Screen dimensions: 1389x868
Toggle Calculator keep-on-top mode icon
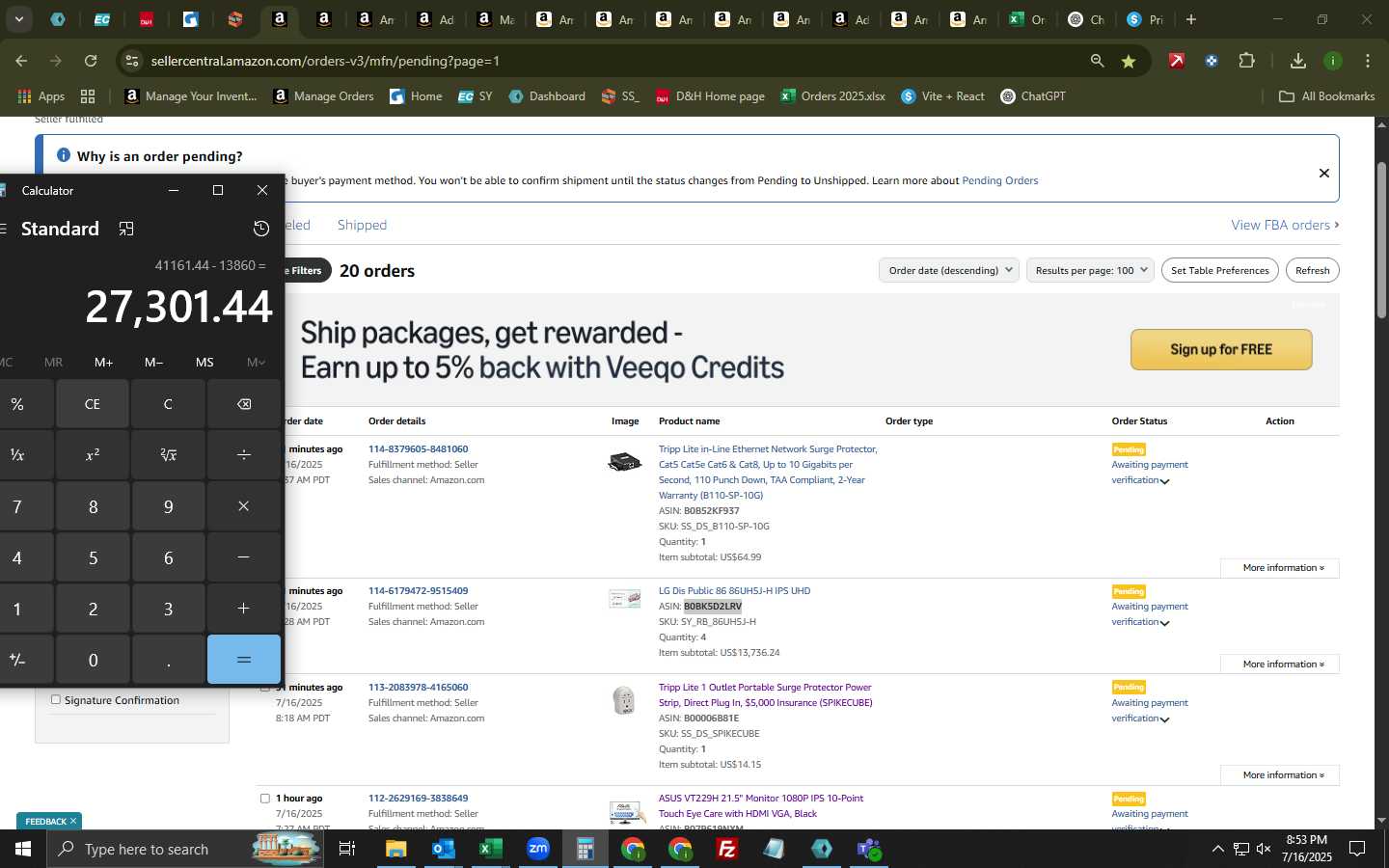coord(126,229)
